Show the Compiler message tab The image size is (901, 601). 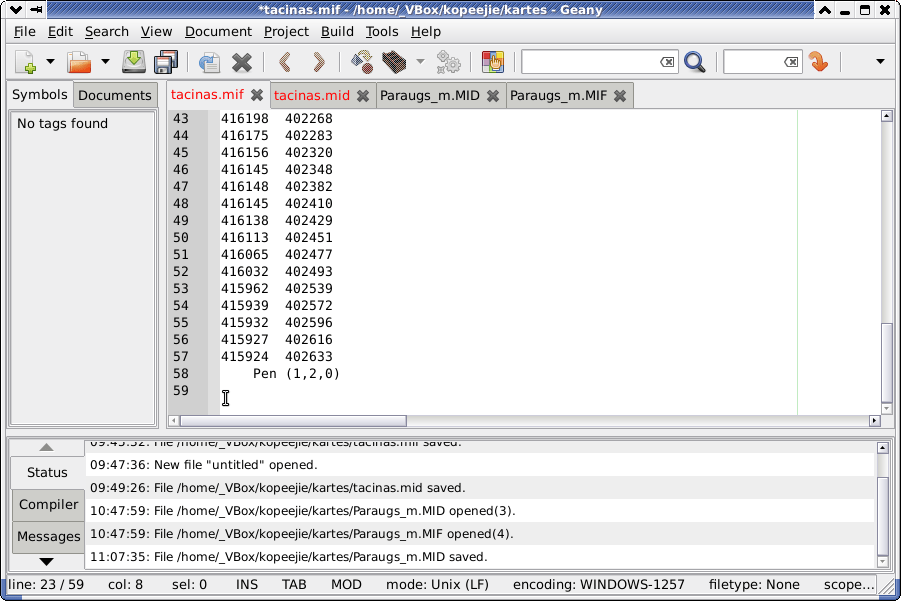pyautogui.click(x=48, y=504)
